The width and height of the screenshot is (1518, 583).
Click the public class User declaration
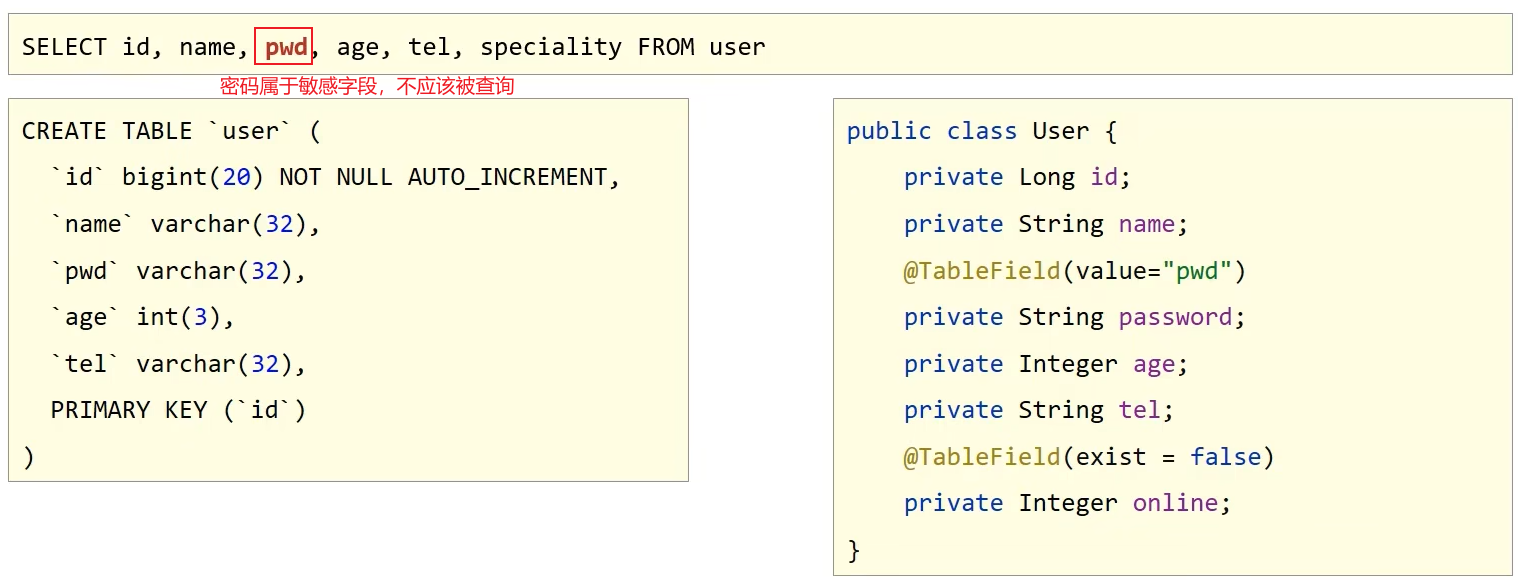(981, 131)
